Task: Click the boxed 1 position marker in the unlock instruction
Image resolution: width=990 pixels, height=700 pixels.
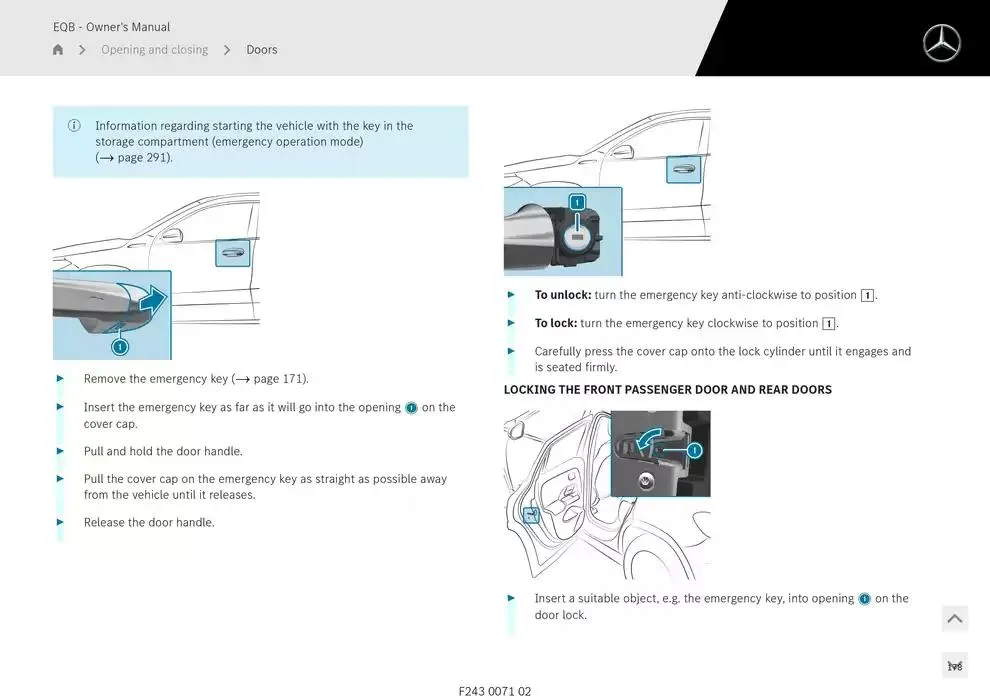Action: coord(866,294)
